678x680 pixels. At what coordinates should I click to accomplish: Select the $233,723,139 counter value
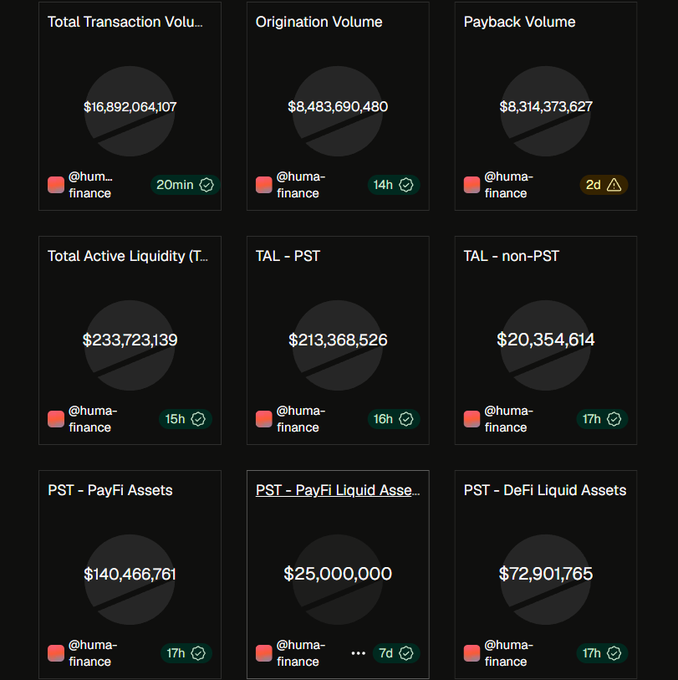click(130, 340)
